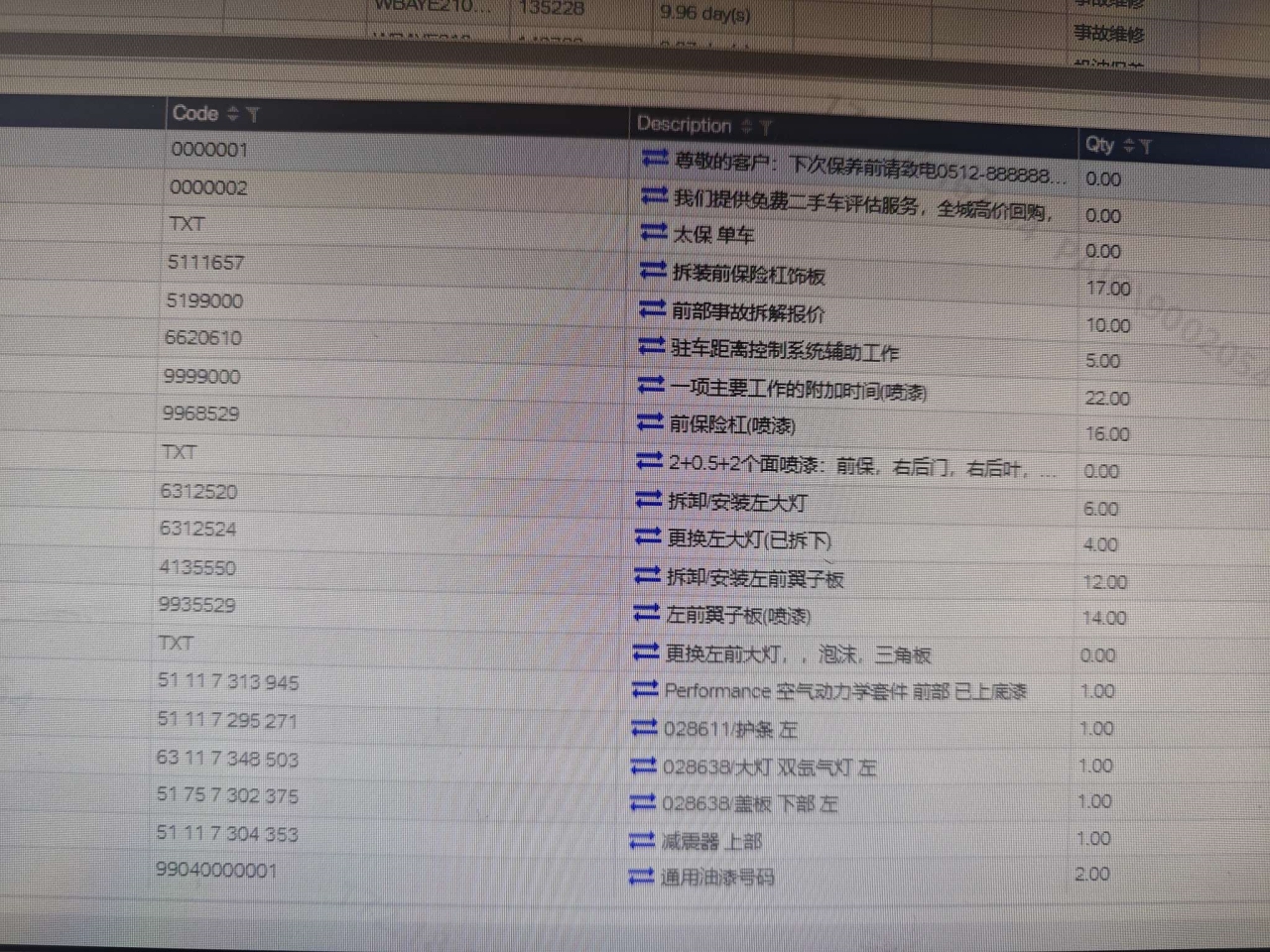Select the code cell 5111657
Screen dimensions: 1270x952
[205, 263]
